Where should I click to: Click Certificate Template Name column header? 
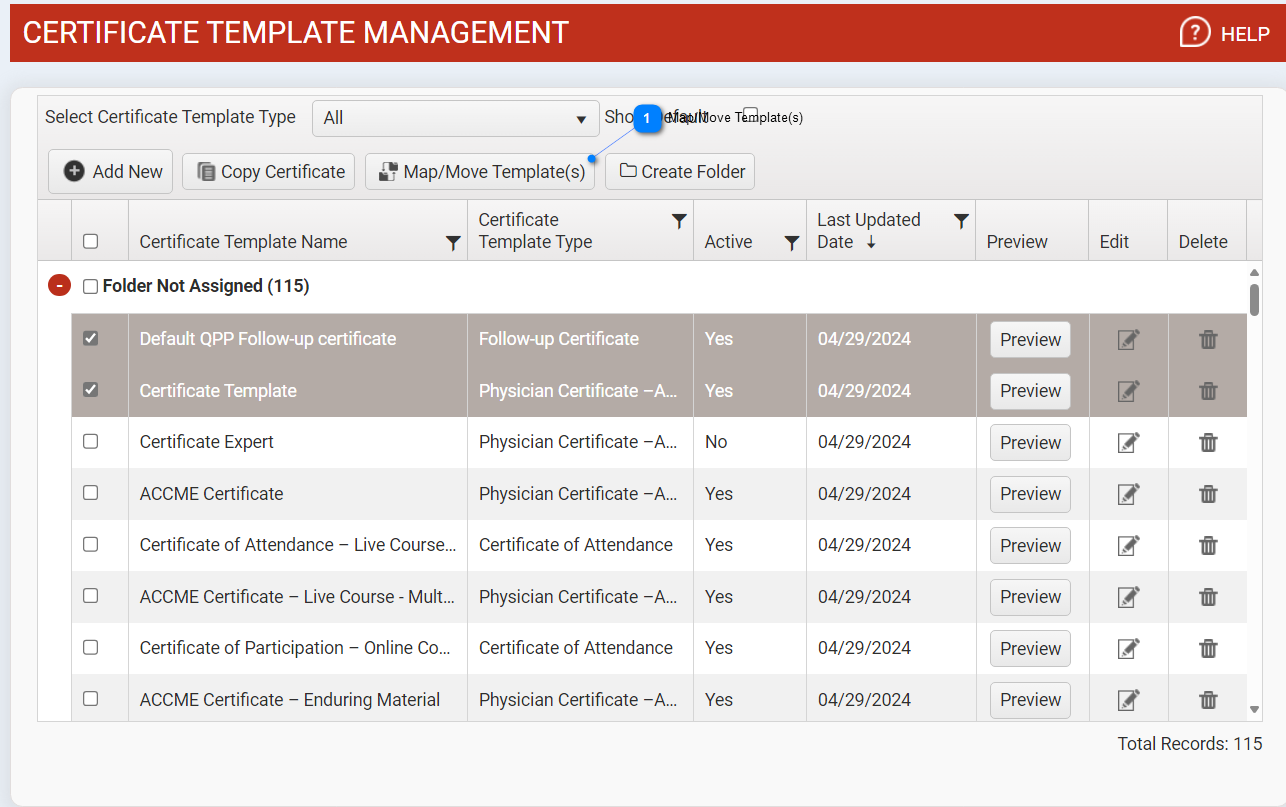[243, 242]
